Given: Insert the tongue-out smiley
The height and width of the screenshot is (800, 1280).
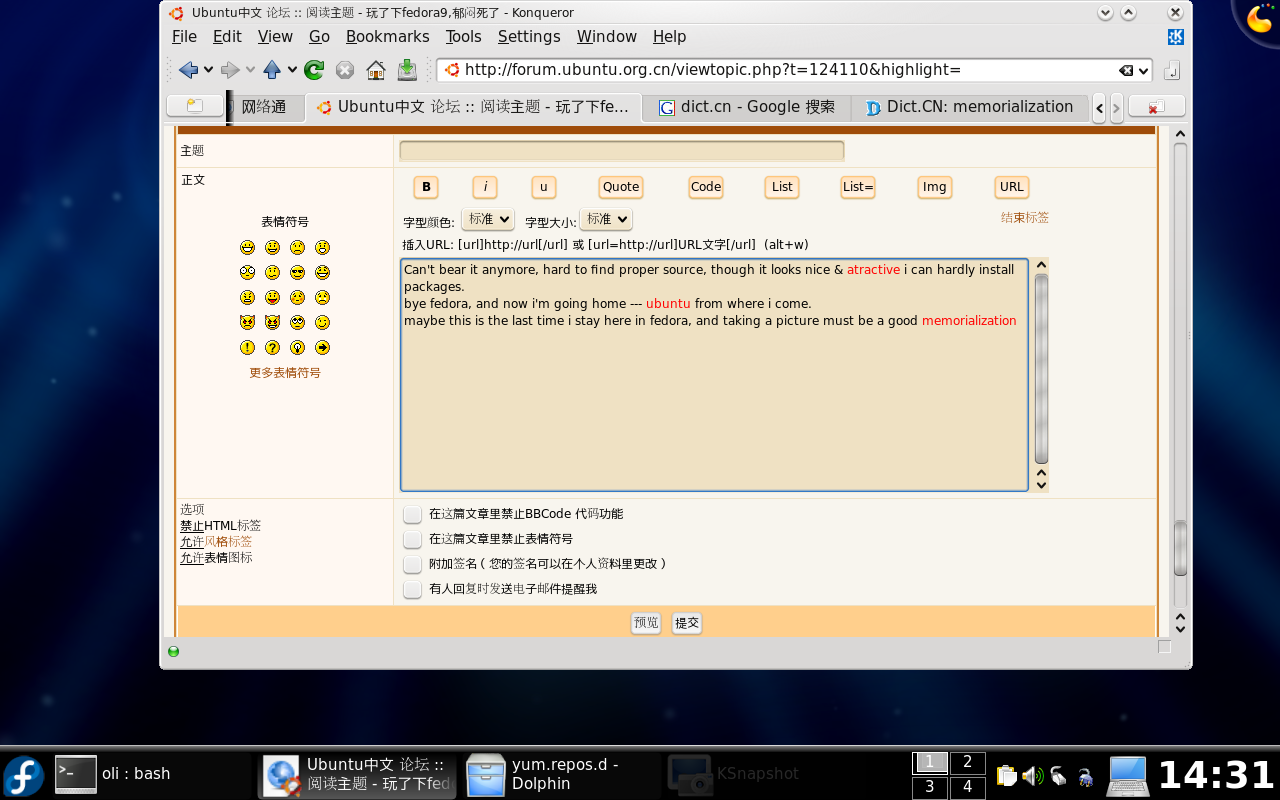Looking at the screenshot, I should pos(272,297).
